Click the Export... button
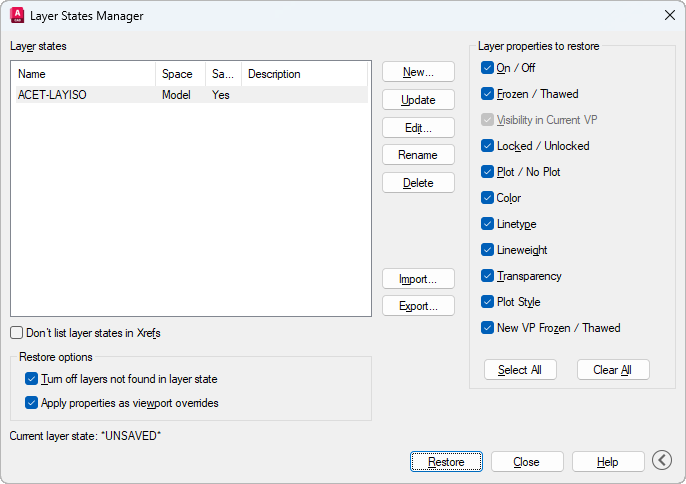Screen dimensions: 686x484 [x=418, y=306]
